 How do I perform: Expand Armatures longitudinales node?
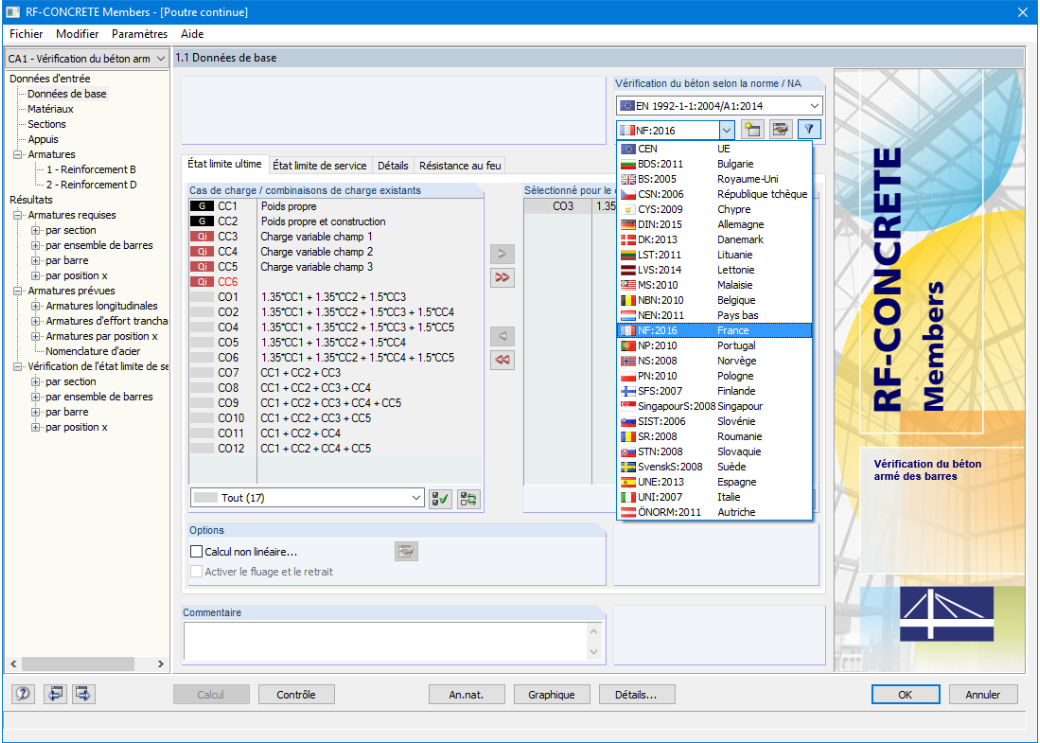35,306
